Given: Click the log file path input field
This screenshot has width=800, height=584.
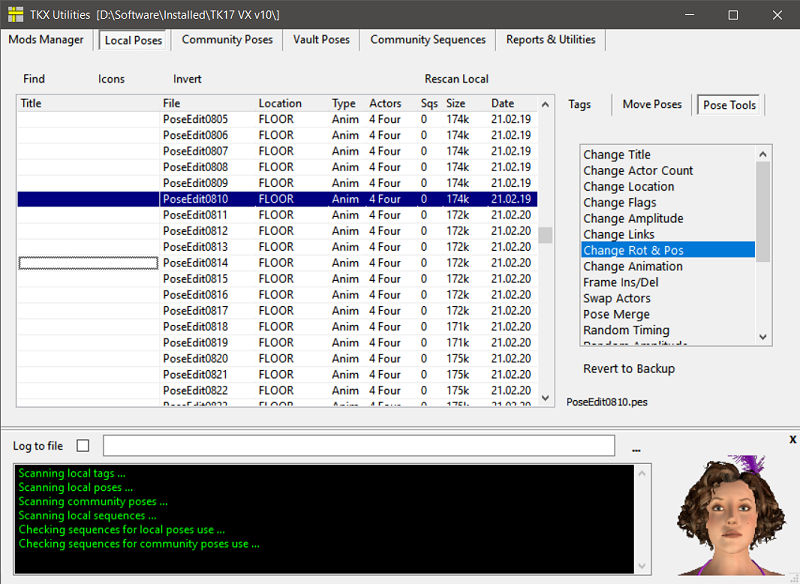Looking at the screenshot, I should pos(359,445).
